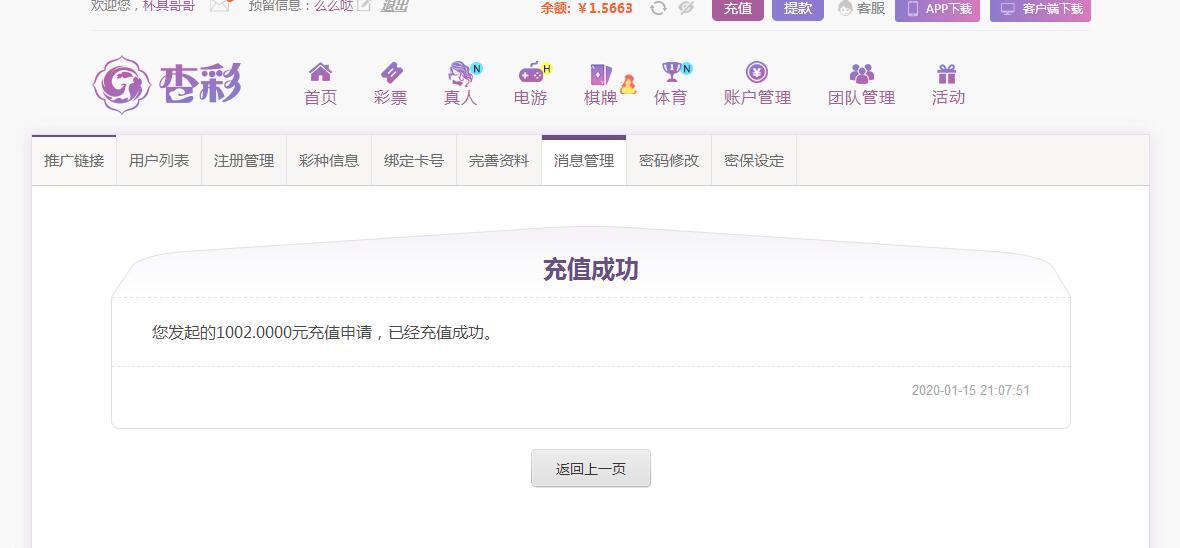Open the 真人 live dealer icon
1180x548 pixels.
click(461, 73)
